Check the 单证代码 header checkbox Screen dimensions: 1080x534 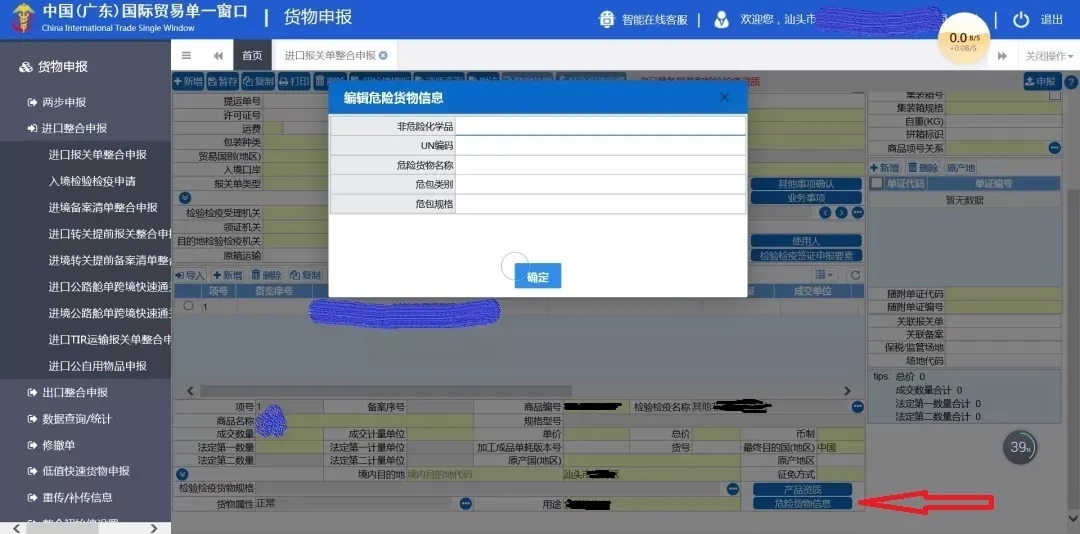point(877,184)
